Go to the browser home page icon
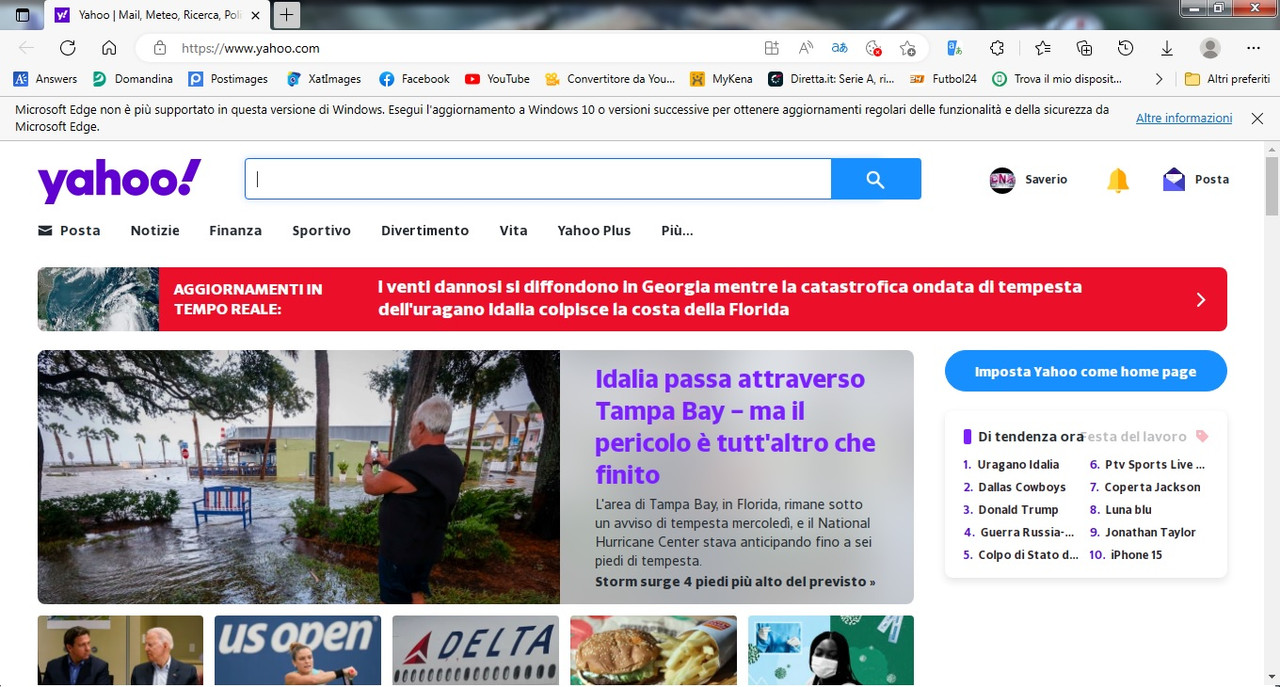1280x687 pixels. (109, 48)
